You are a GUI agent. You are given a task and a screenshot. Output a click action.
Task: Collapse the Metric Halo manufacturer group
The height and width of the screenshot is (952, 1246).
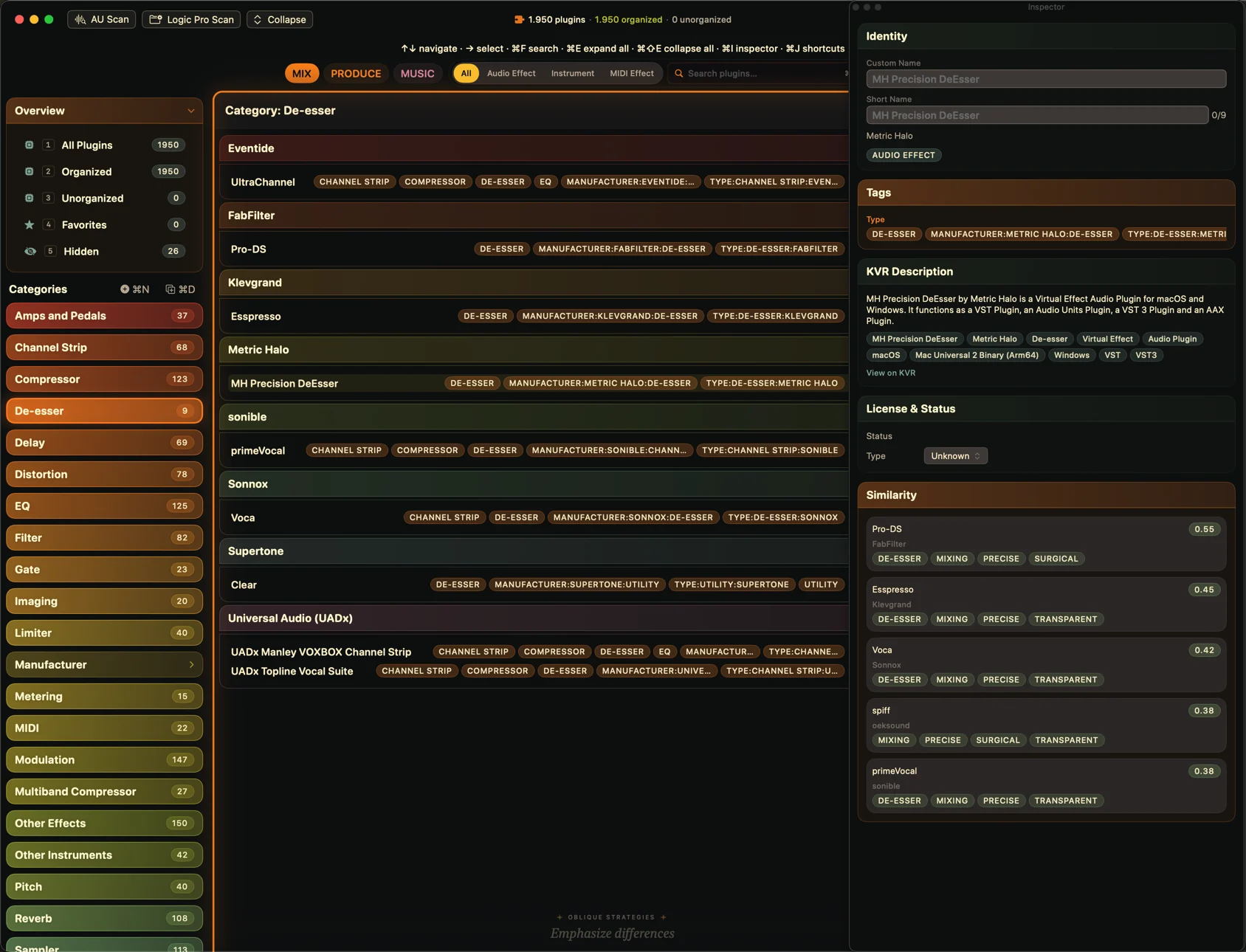click(534, 350)
